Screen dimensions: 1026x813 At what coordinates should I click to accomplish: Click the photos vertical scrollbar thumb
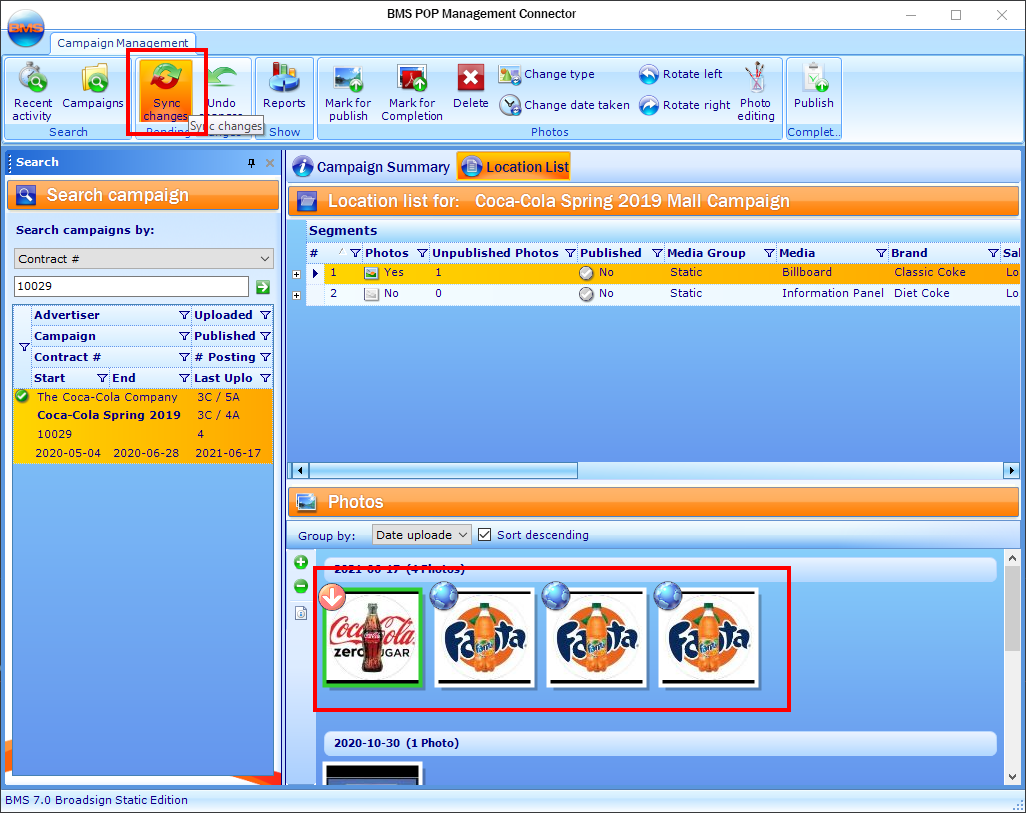(1012, 609)
